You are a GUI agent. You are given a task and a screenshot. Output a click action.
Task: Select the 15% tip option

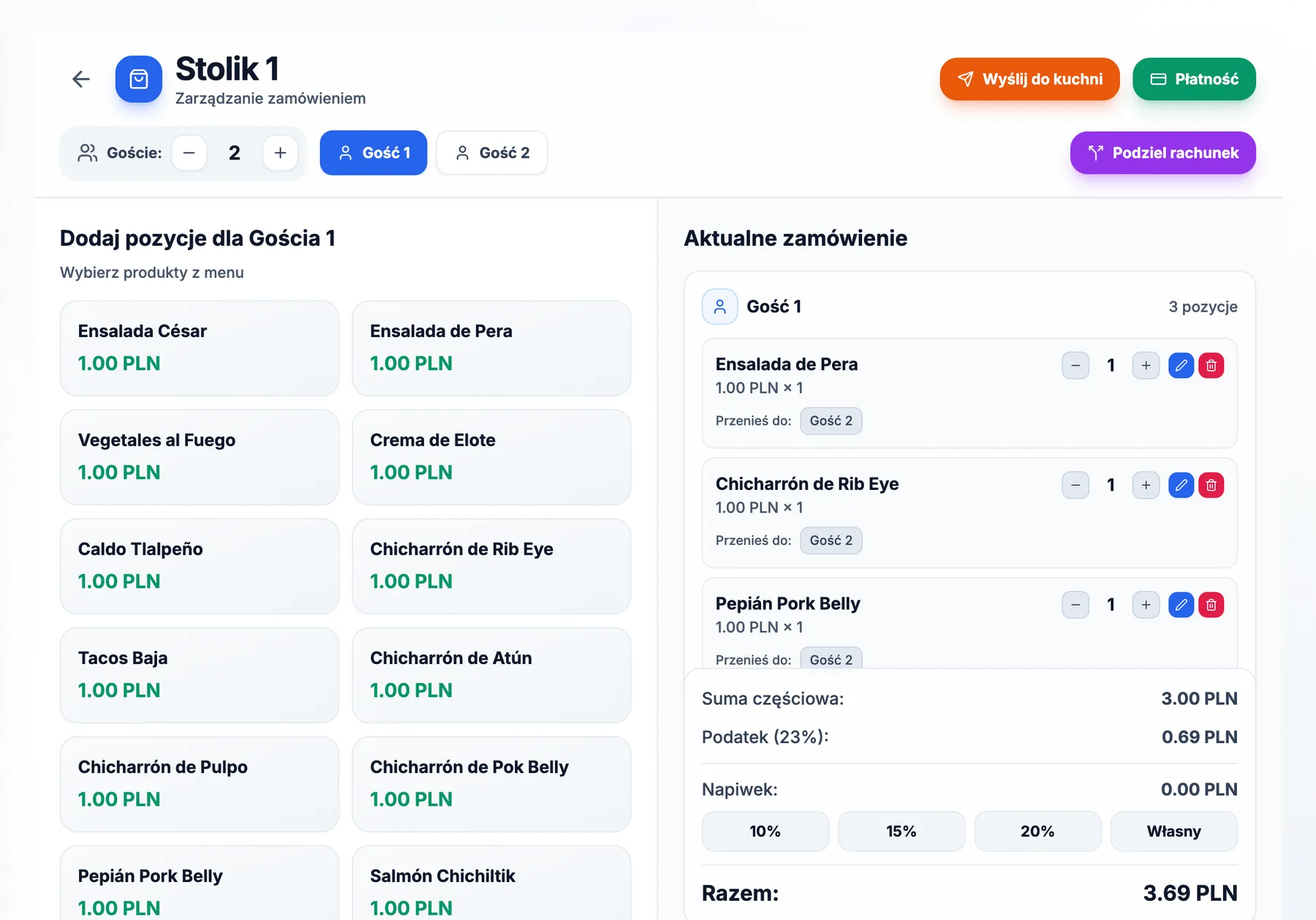pyautogui.click(x=901, y=832)
